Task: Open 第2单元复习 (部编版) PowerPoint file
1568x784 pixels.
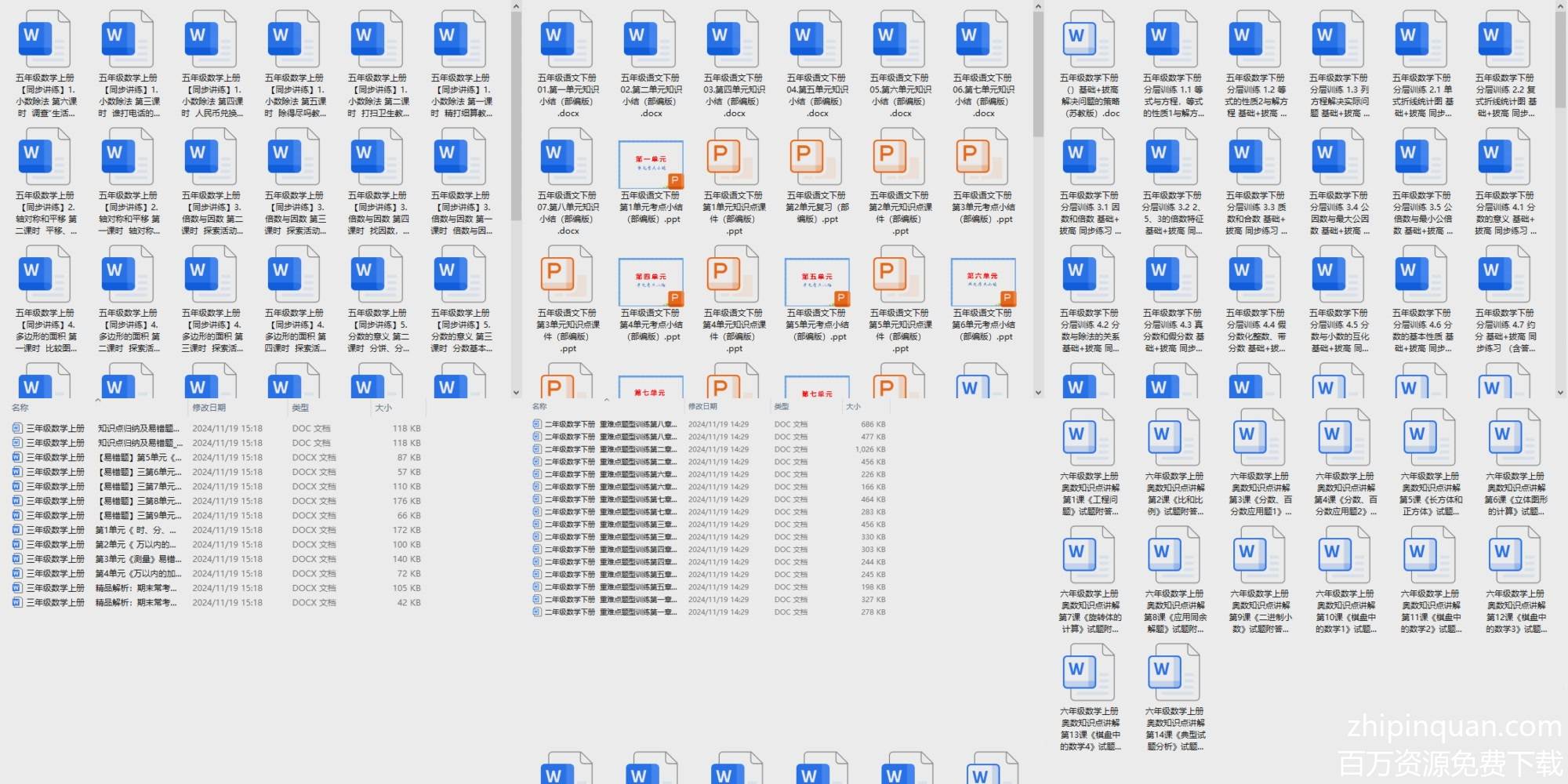Action: pos(816,157)
